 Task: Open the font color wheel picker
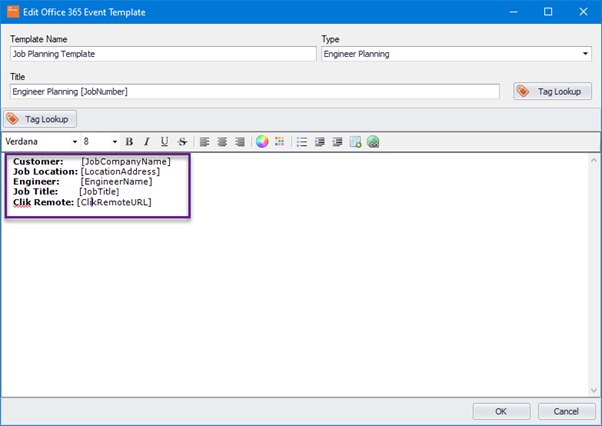262,142
